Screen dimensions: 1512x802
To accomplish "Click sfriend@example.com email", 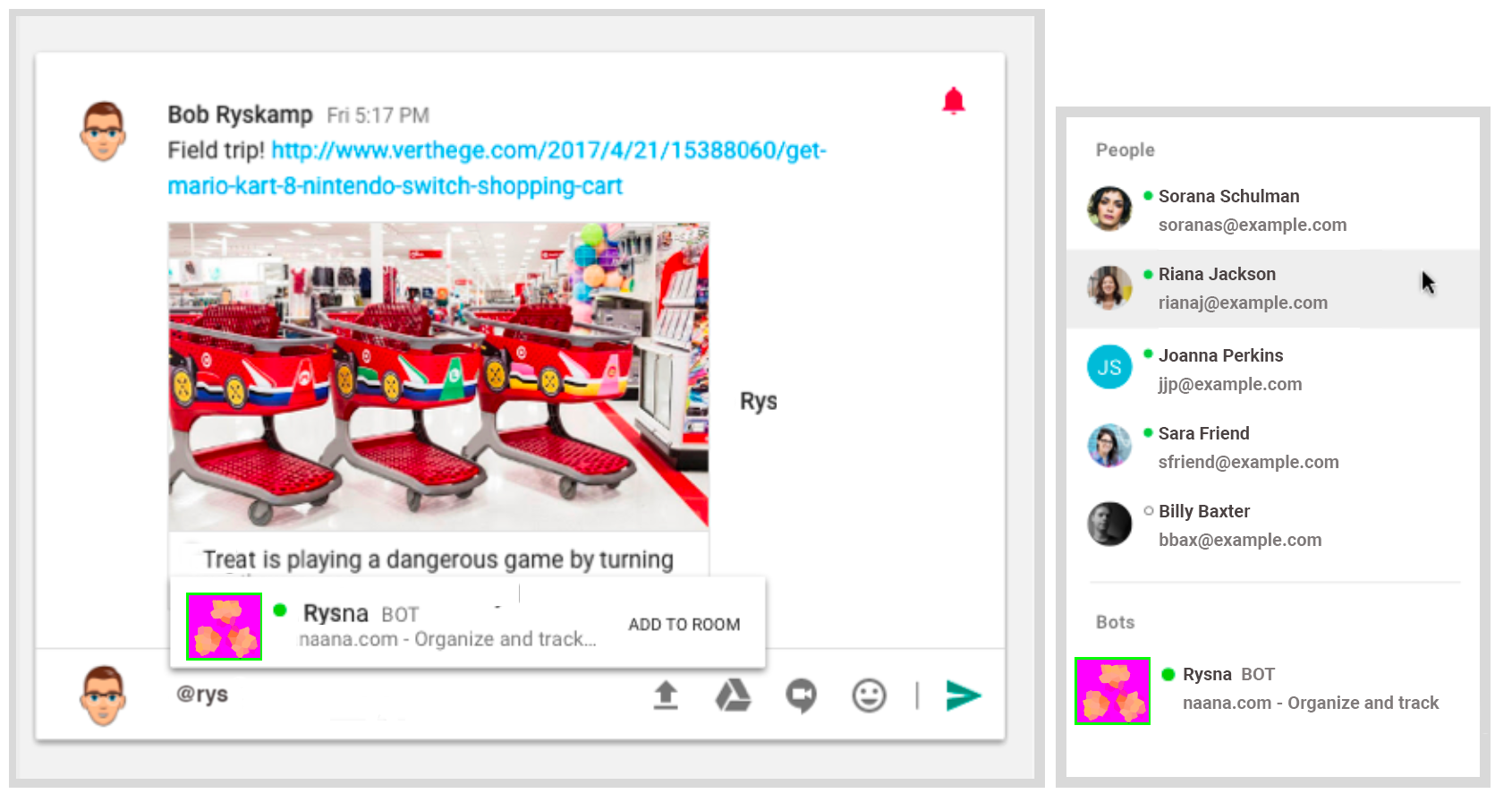I will click(1248, 462).
